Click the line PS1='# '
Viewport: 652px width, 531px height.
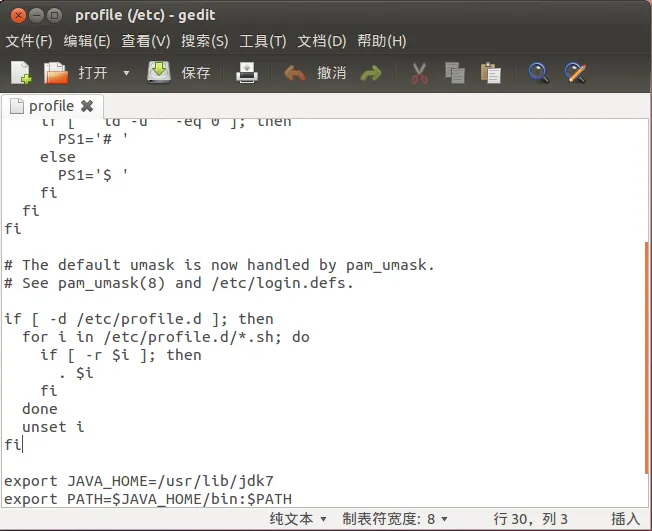[93, 139]
